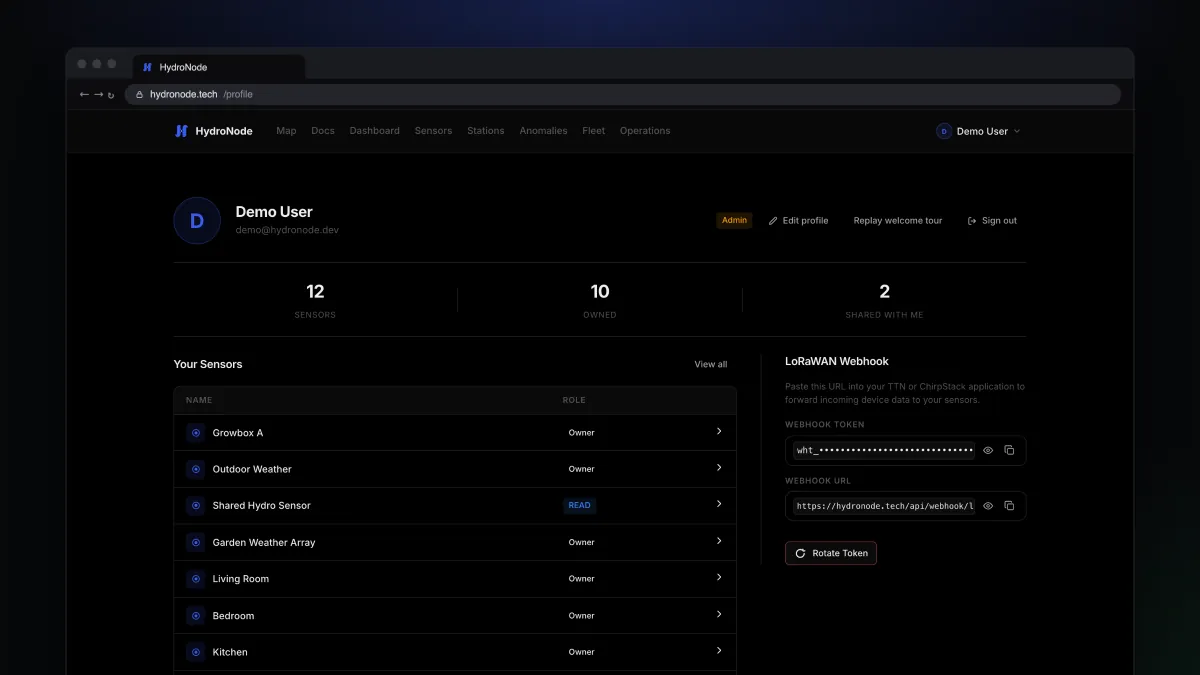This screenshot has width=1200, height=675.
Task: Click the Edit profile button
Action: (798, 221)
